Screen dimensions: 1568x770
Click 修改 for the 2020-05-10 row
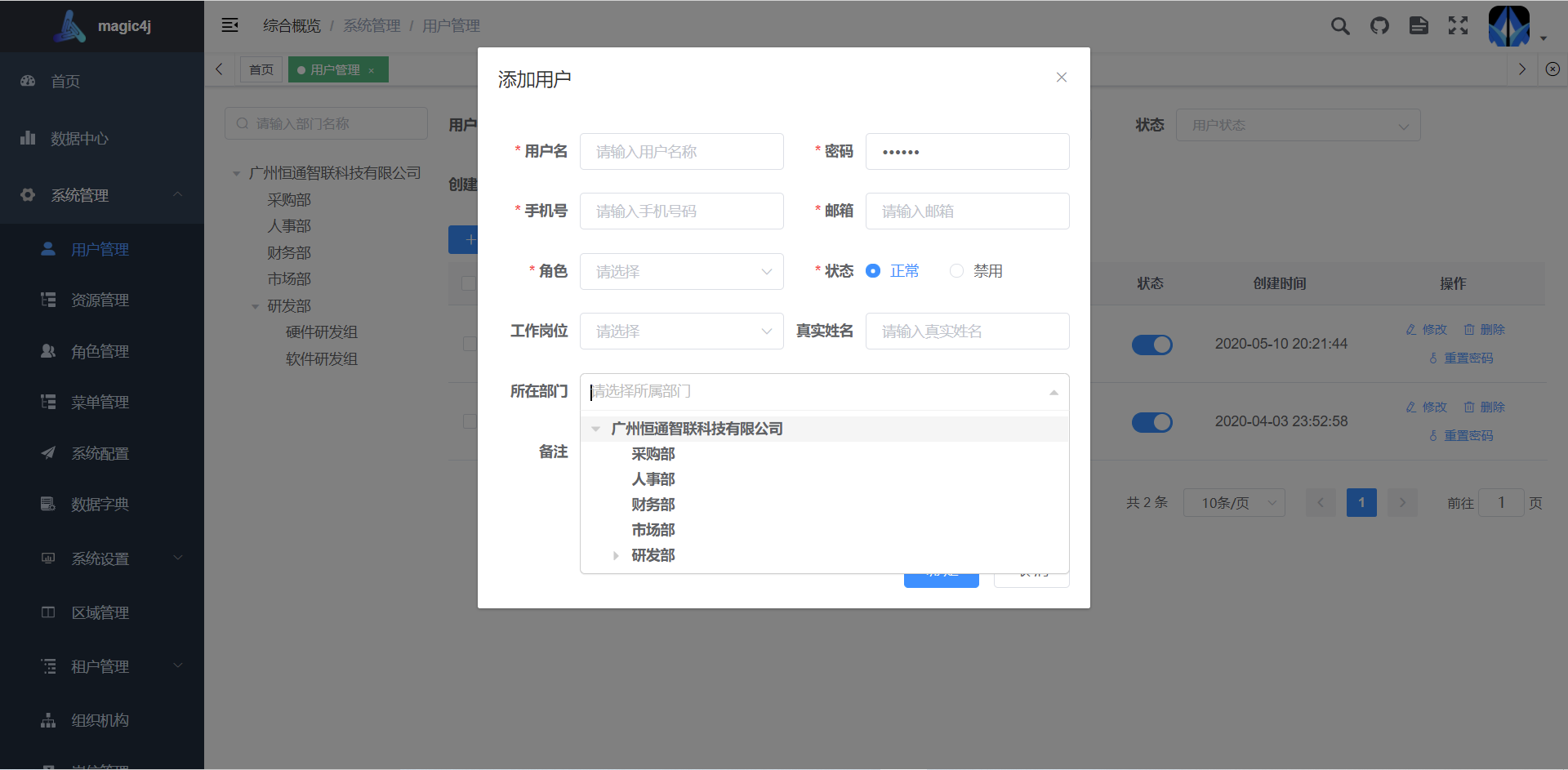1426,330
